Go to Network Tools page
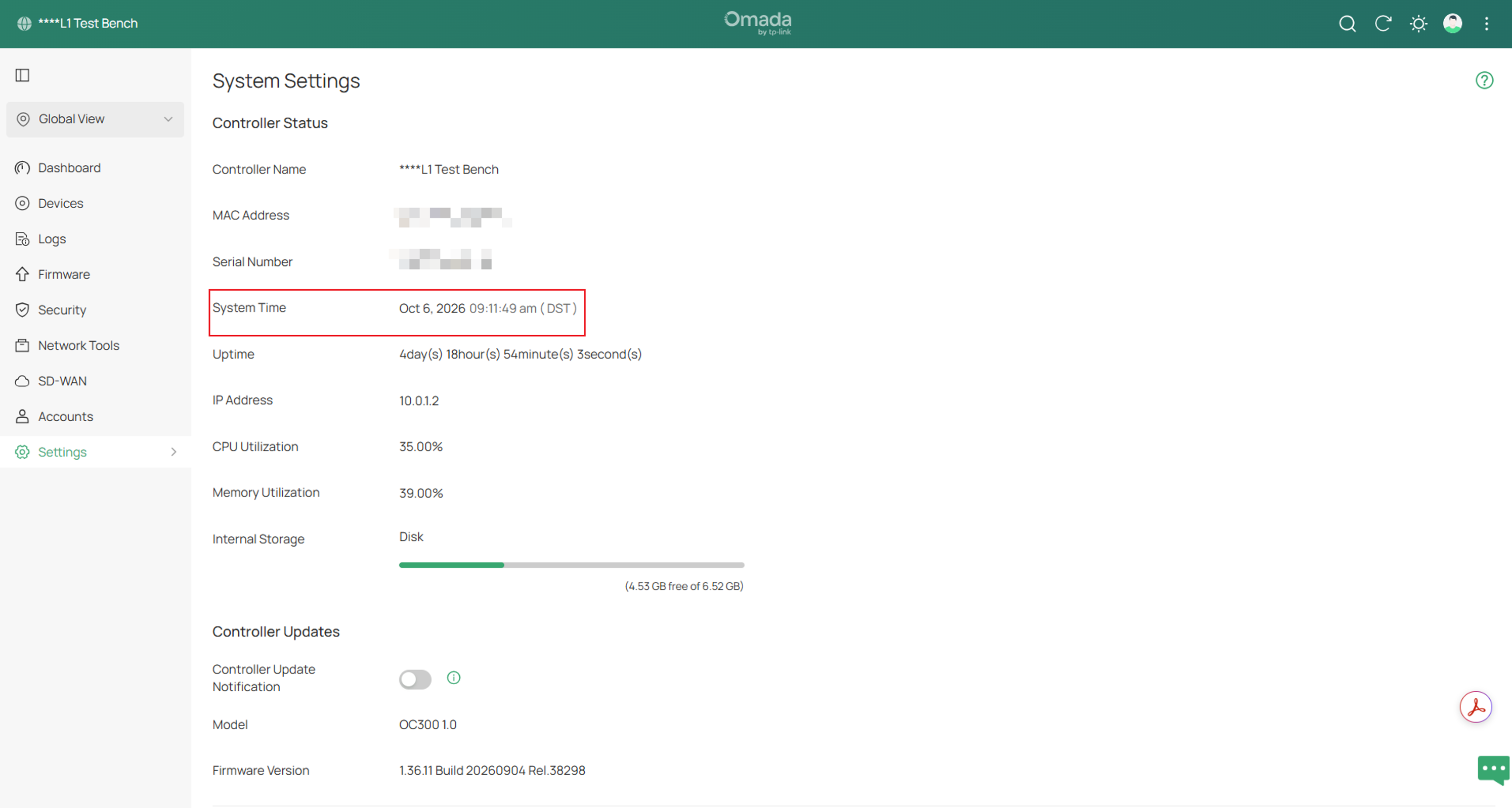The image size is (1512, 808). coord(78,346)
